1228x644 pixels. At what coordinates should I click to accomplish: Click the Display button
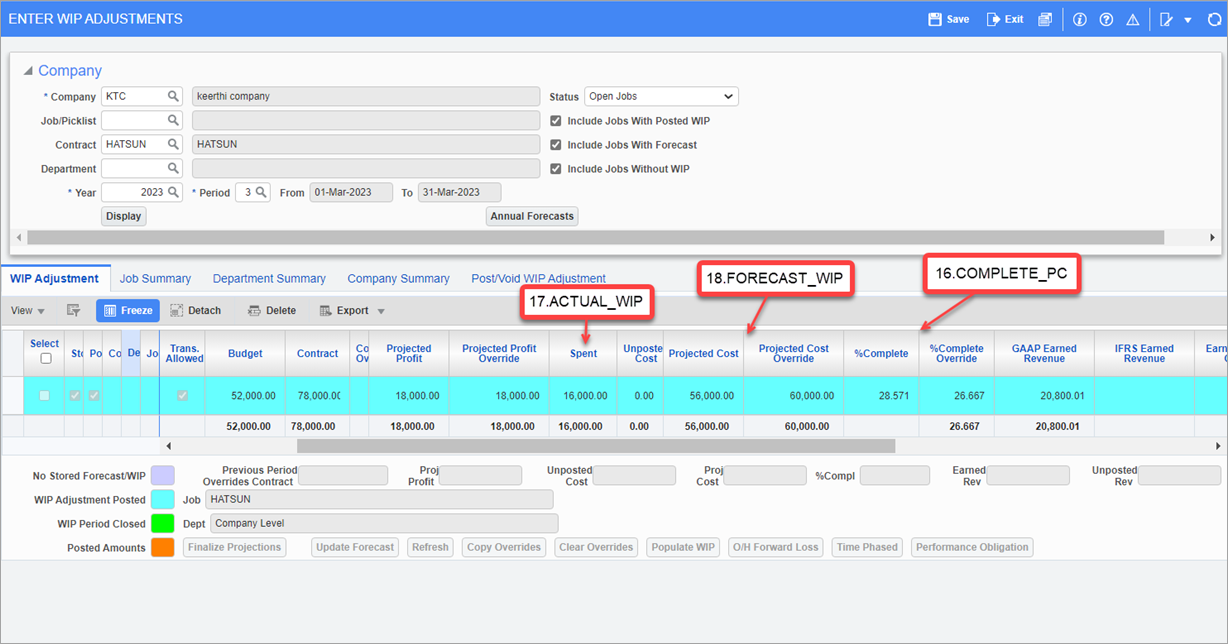click(x=123, y=215)
